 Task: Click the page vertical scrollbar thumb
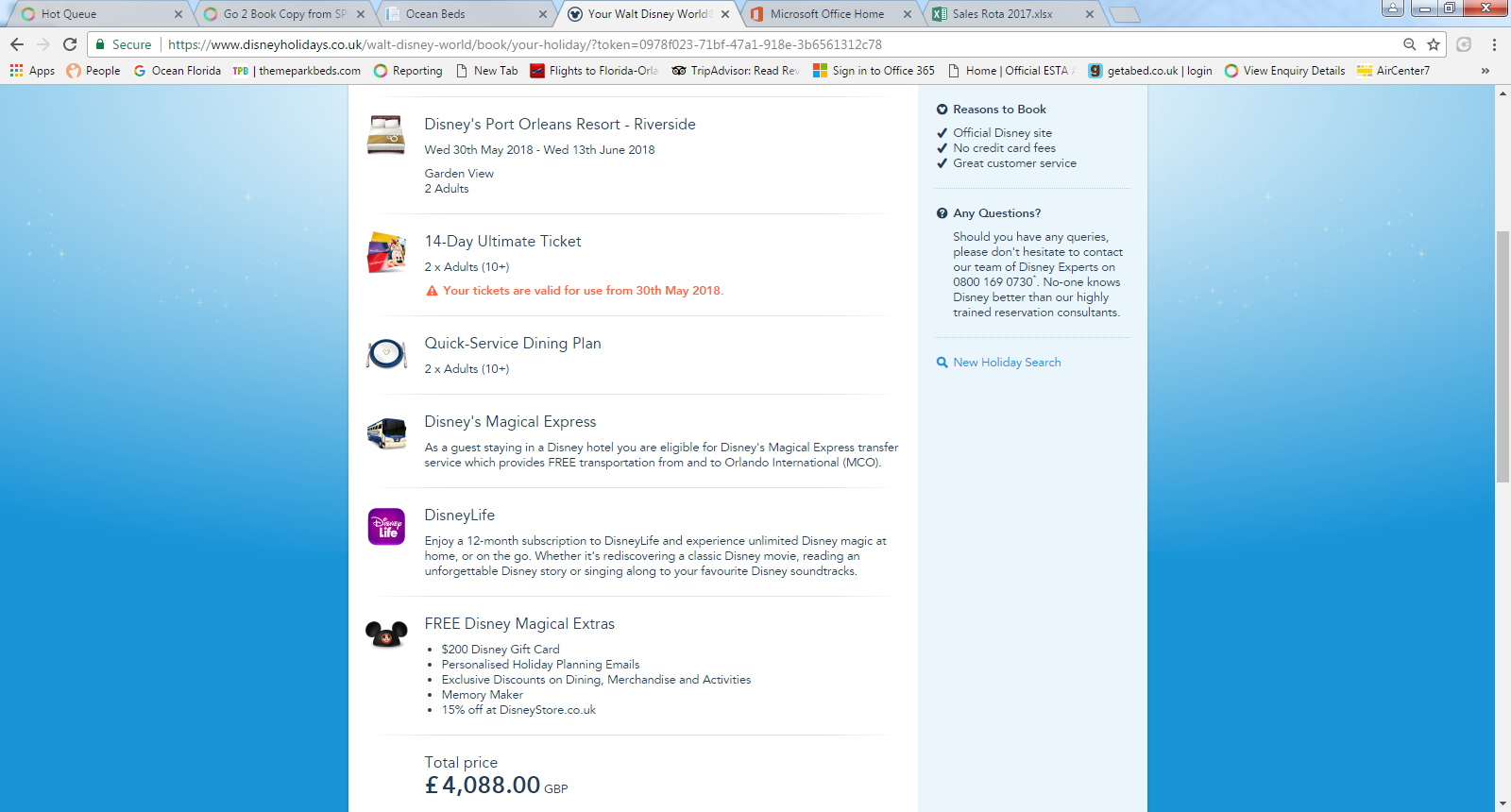tap(1503, 356)
